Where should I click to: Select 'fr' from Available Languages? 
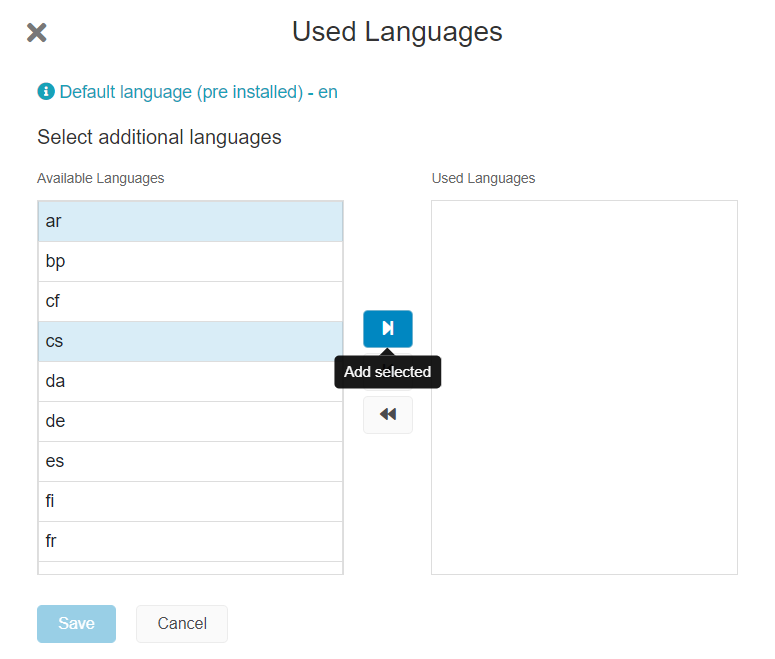(190, 542)
